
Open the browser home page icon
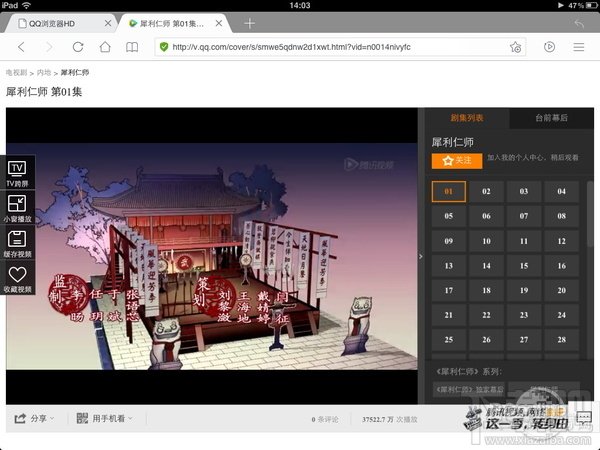[105, 47]
